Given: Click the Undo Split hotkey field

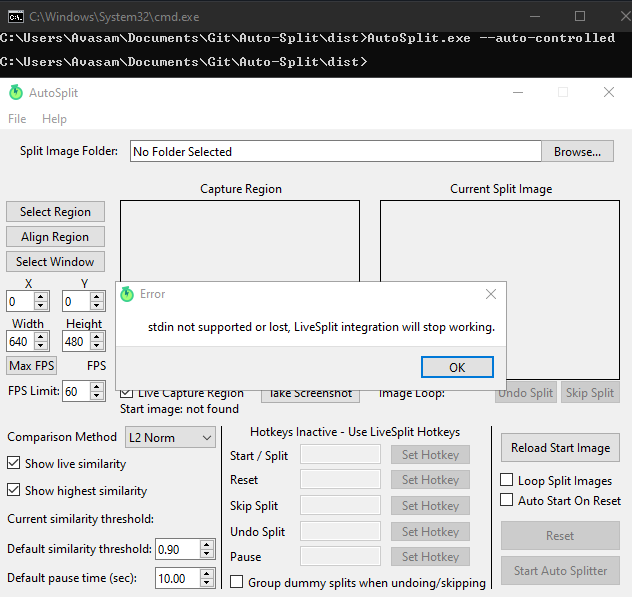Looking at the screenshot, I should click(341, 532).
